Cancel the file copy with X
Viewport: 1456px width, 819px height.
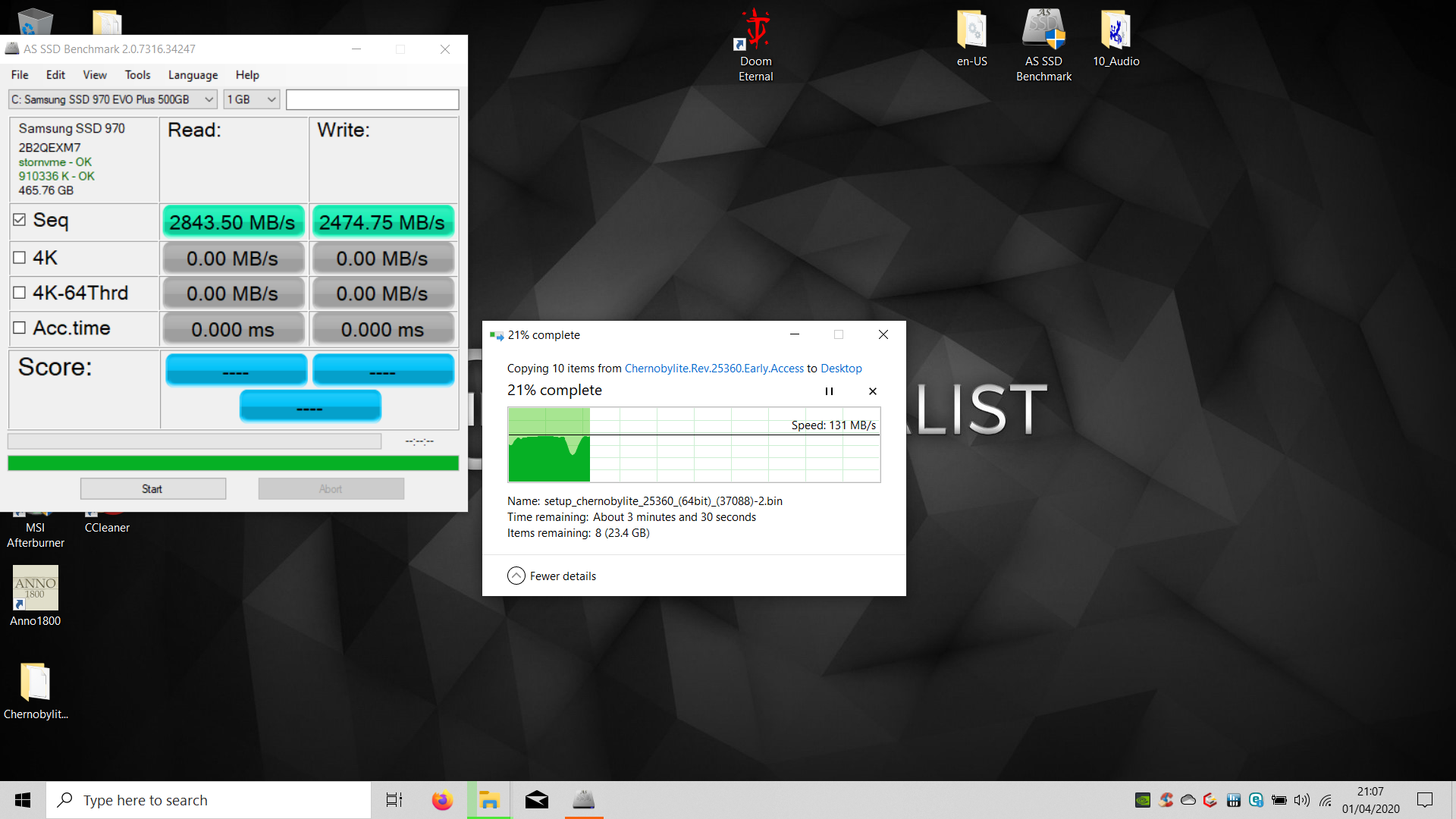[873, 391]
